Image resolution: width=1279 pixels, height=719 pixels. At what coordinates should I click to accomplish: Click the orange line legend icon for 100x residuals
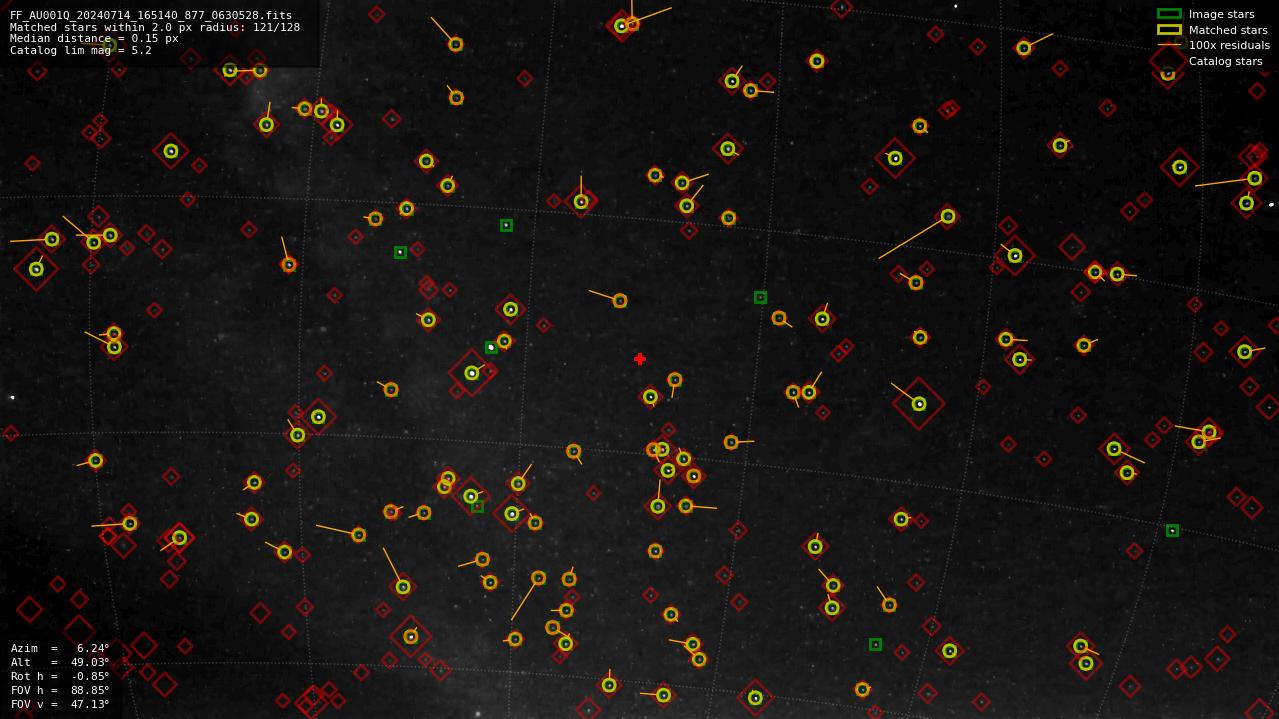point(1169,45)
